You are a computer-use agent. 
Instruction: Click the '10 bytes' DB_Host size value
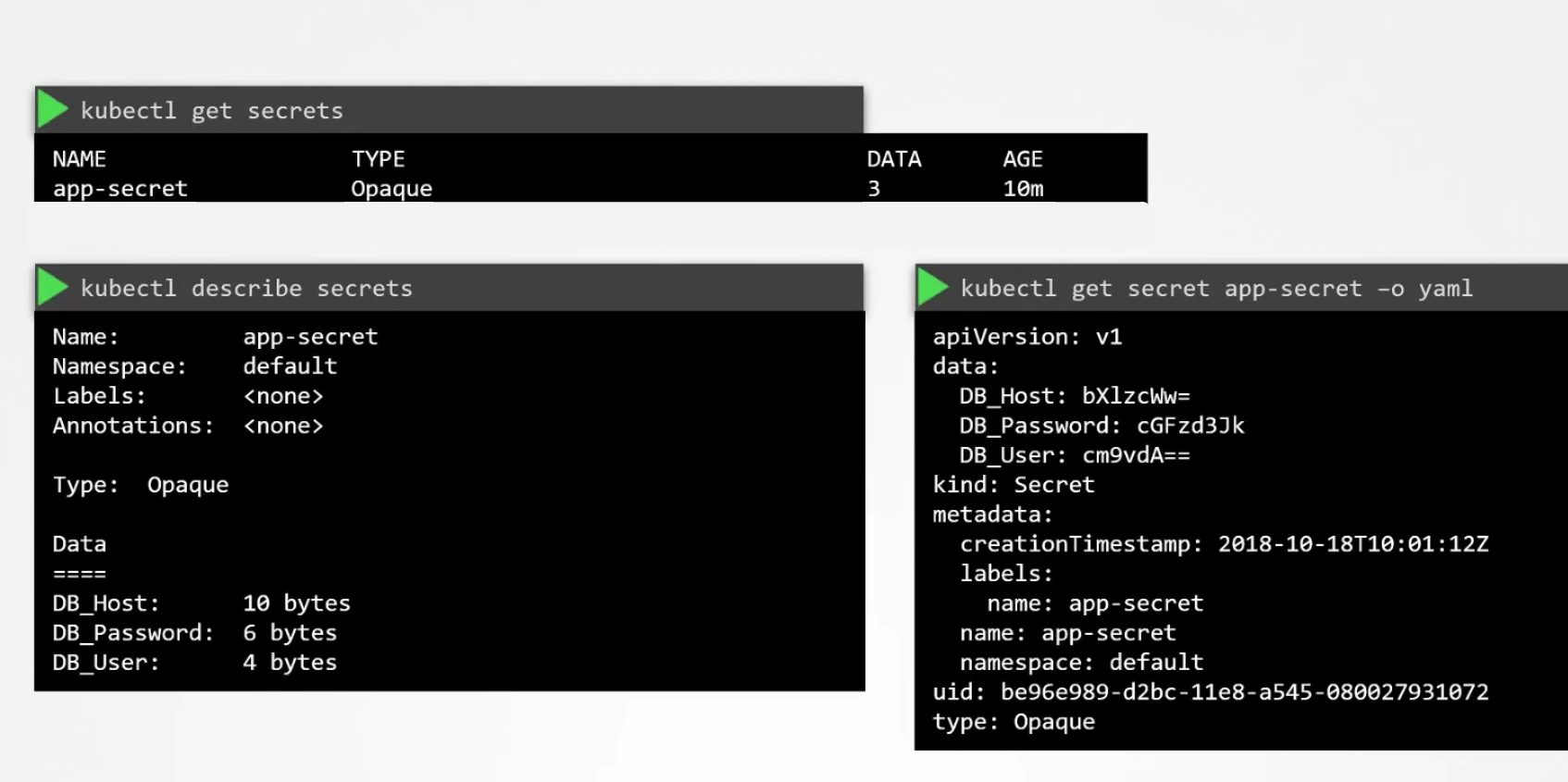coord(296,603)
